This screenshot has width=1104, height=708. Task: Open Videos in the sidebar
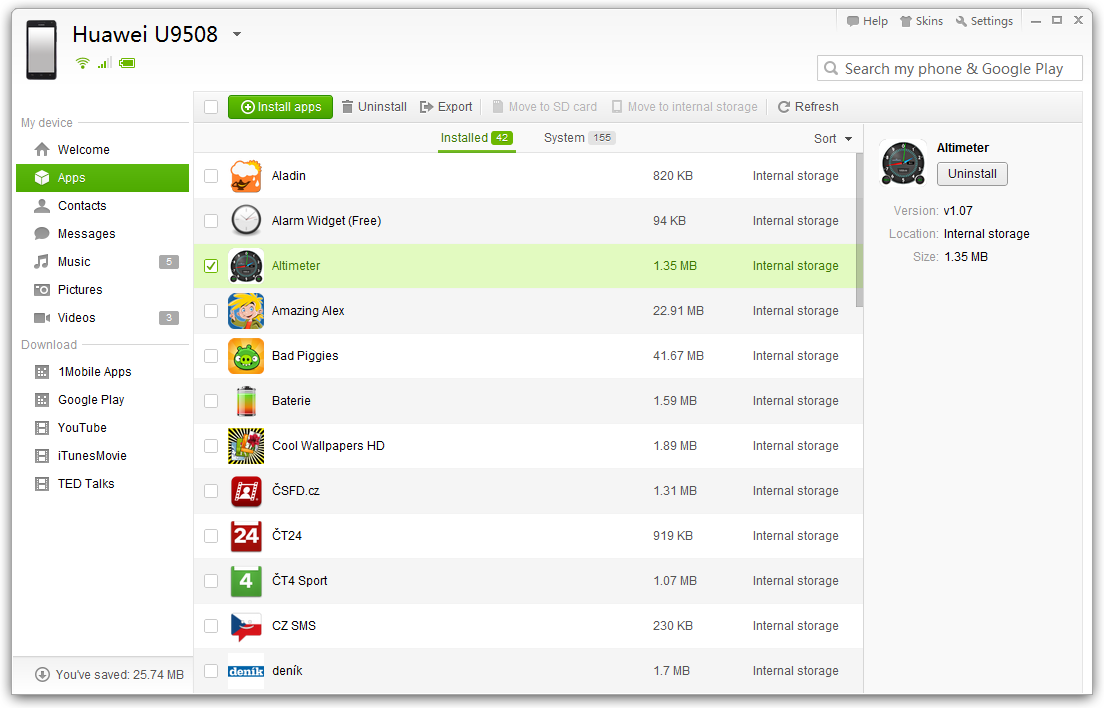[103, 318]
